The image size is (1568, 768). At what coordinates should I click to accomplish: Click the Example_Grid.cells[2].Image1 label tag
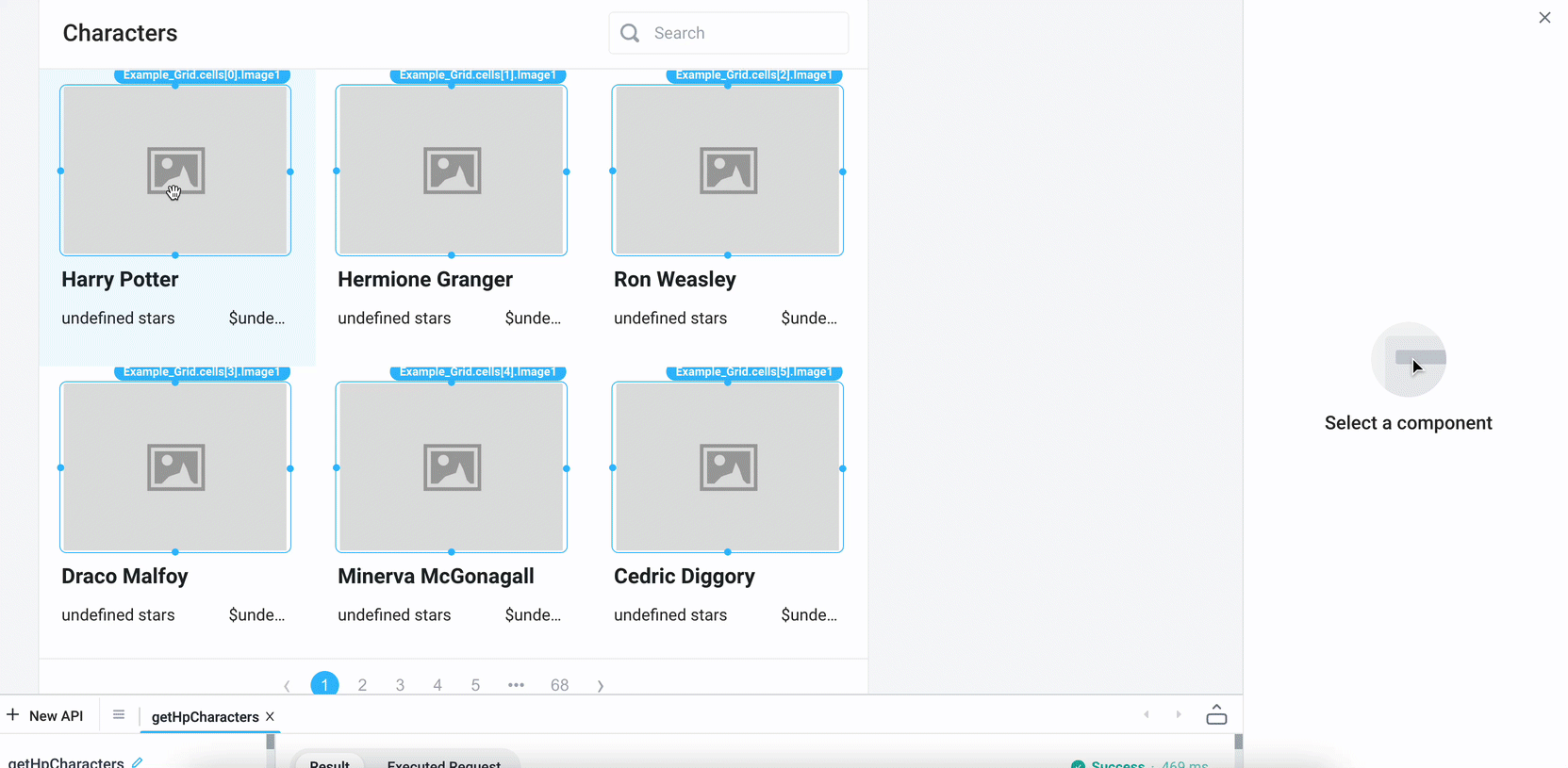(754, 75)
